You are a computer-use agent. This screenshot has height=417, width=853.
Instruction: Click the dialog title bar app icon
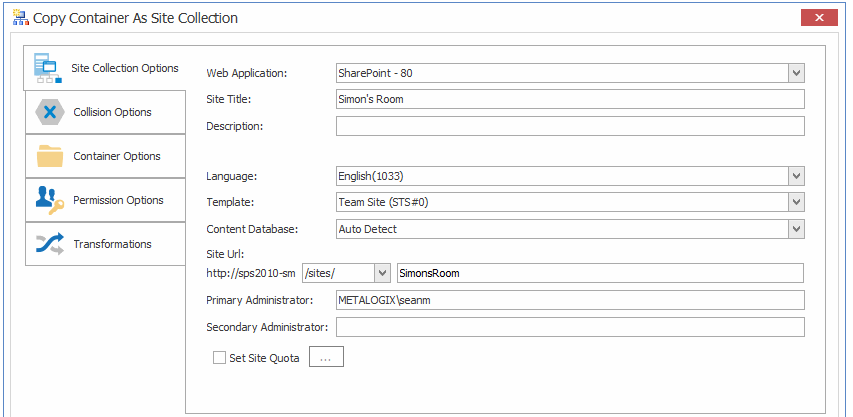click(x=20, y=18)
